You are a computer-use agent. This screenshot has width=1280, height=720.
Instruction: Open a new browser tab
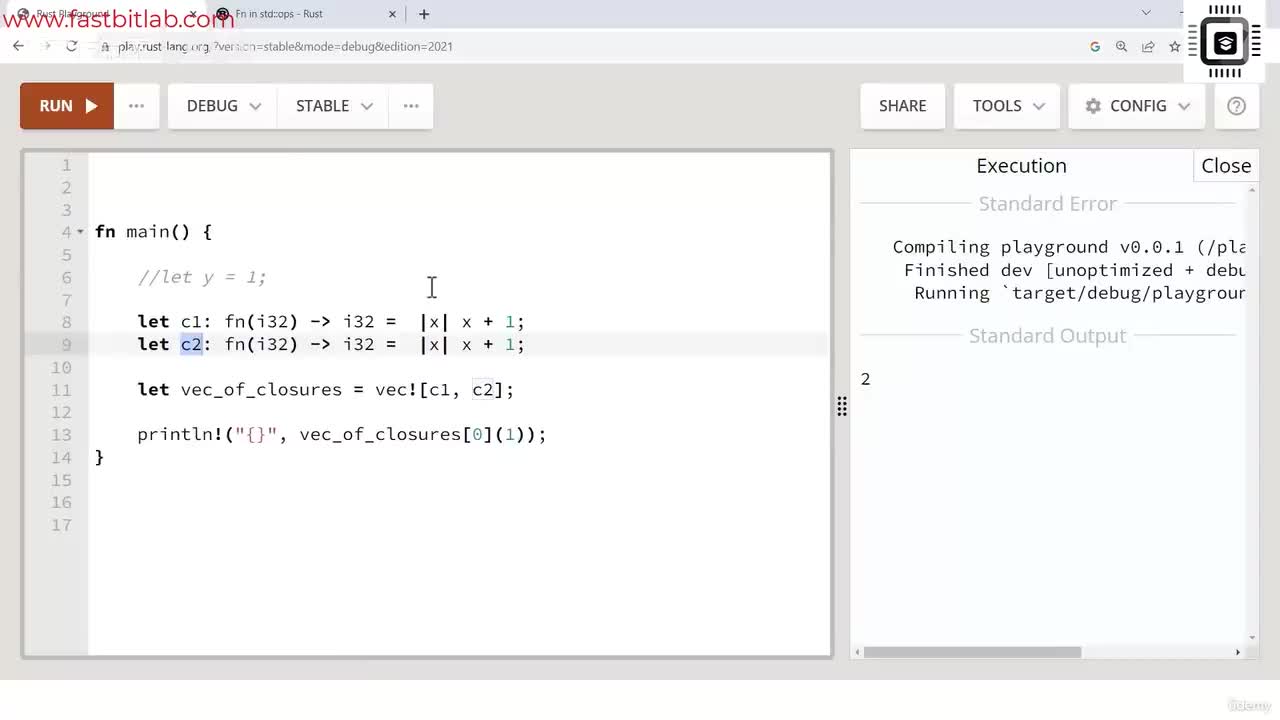tap(424, 14)
